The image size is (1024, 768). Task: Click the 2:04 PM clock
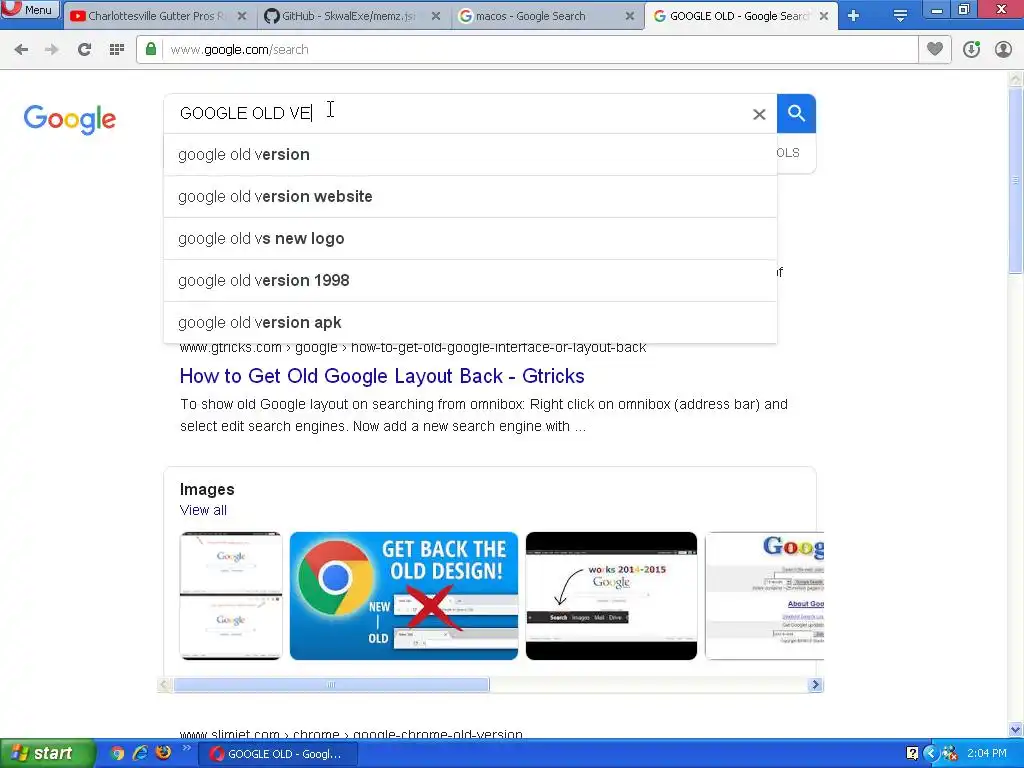(987, 754)
